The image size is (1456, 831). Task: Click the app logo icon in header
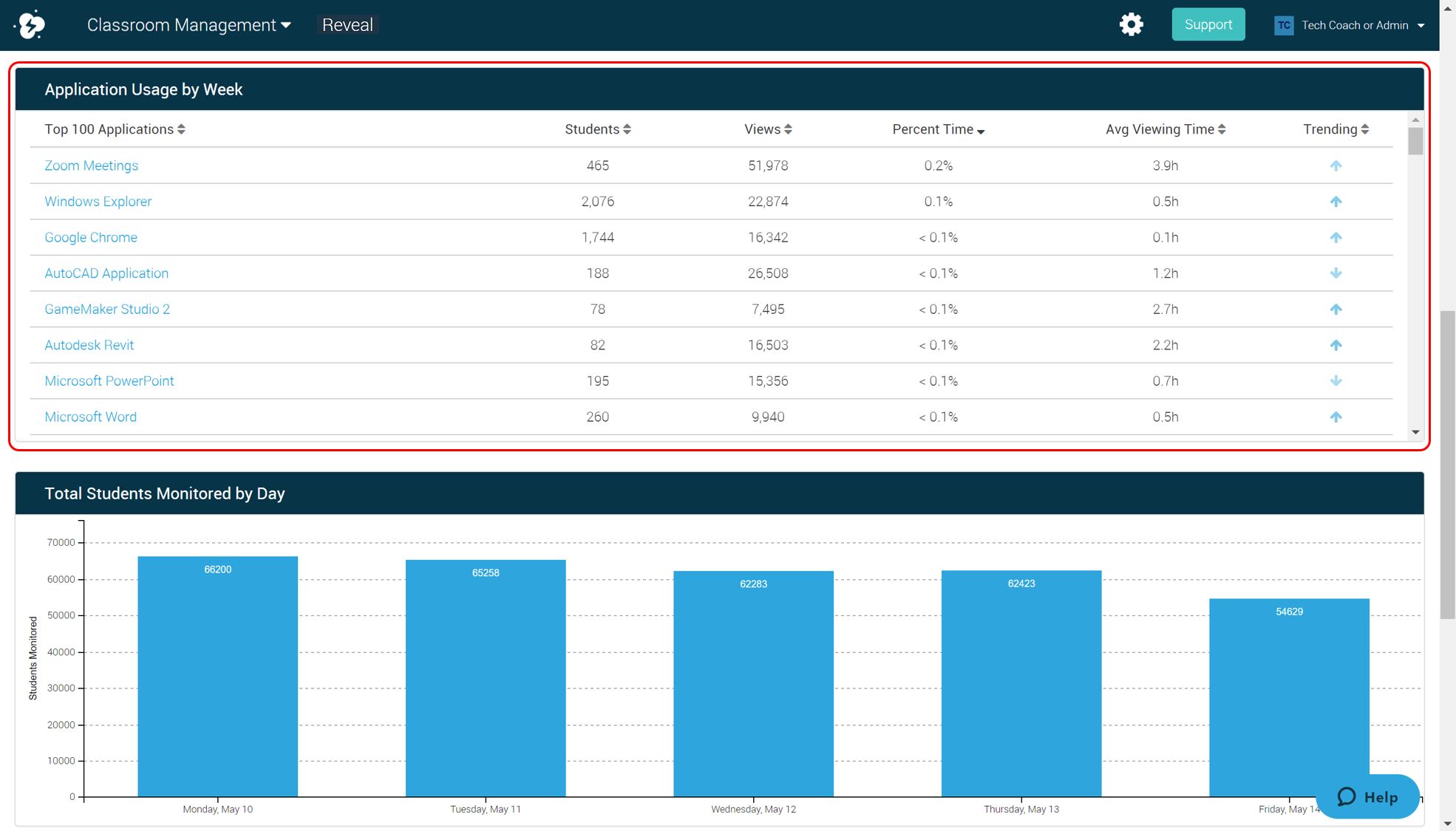point(30,25)
